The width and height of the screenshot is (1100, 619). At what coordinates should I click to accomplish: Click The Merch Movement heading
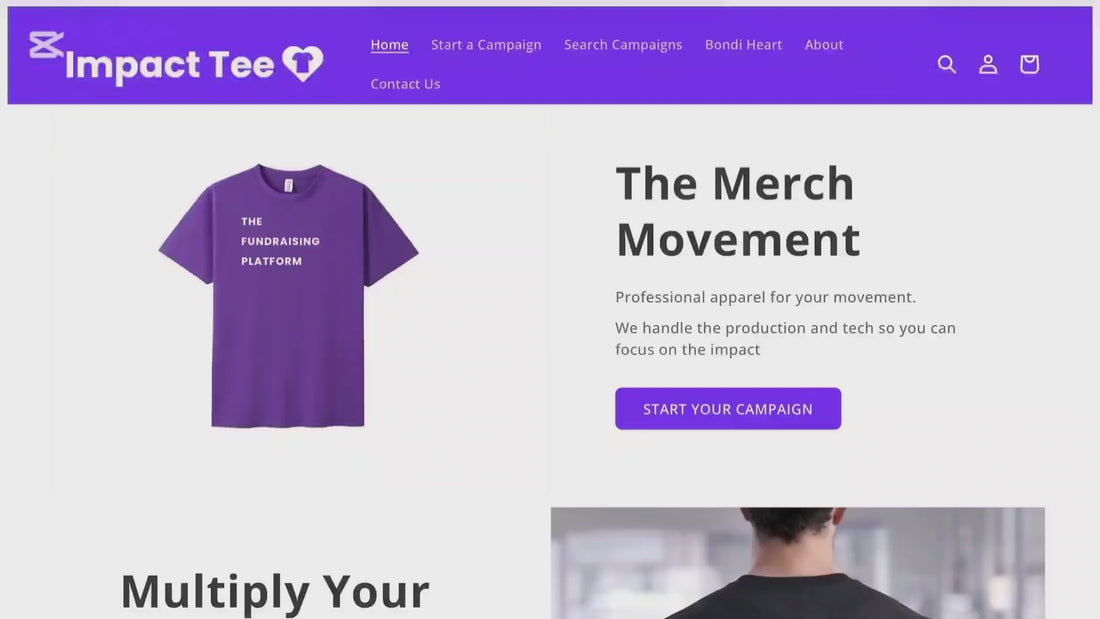pyautogui.click(x=738, y=211)
